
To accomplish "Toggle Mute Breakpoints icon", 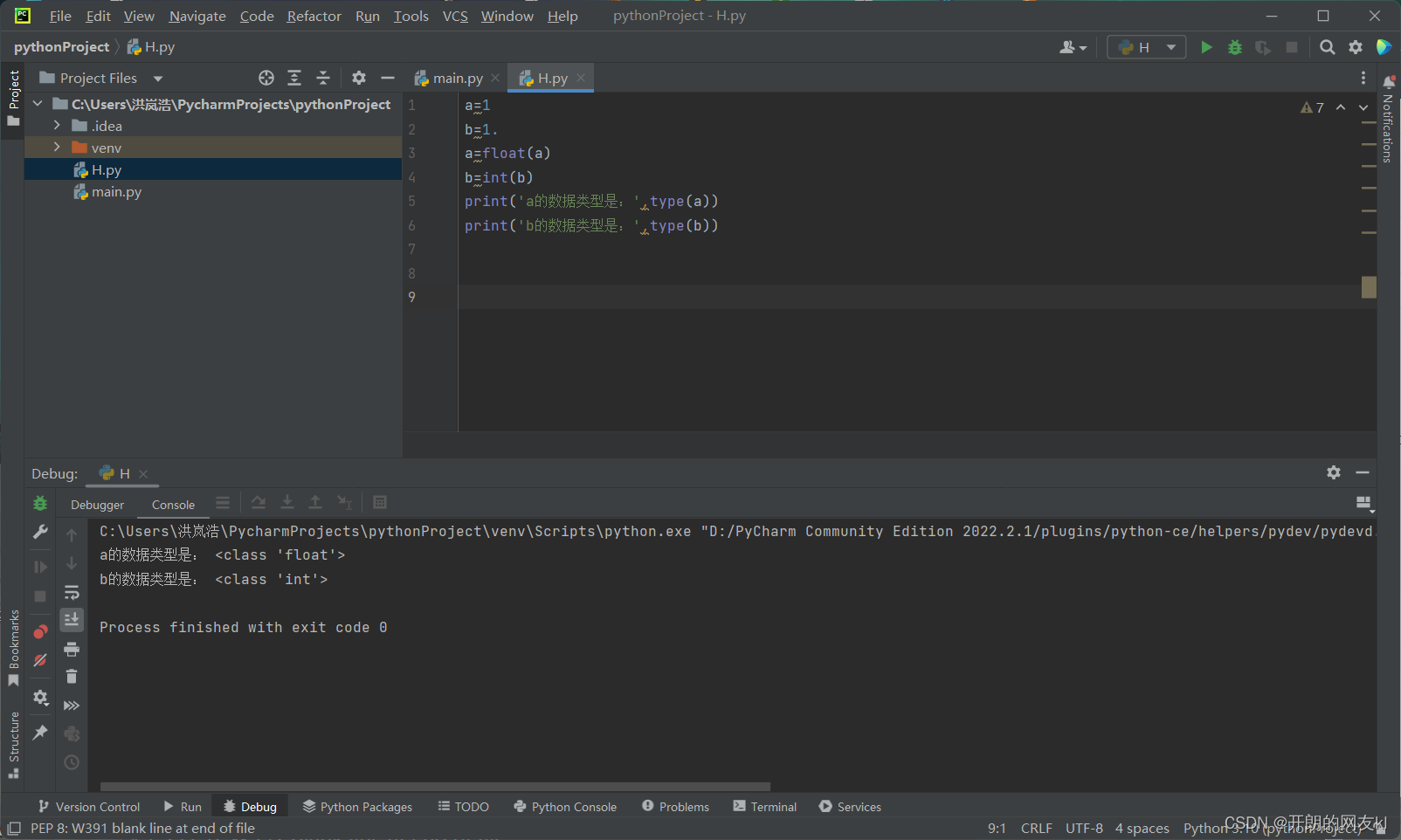I will (x=40, y=660).
